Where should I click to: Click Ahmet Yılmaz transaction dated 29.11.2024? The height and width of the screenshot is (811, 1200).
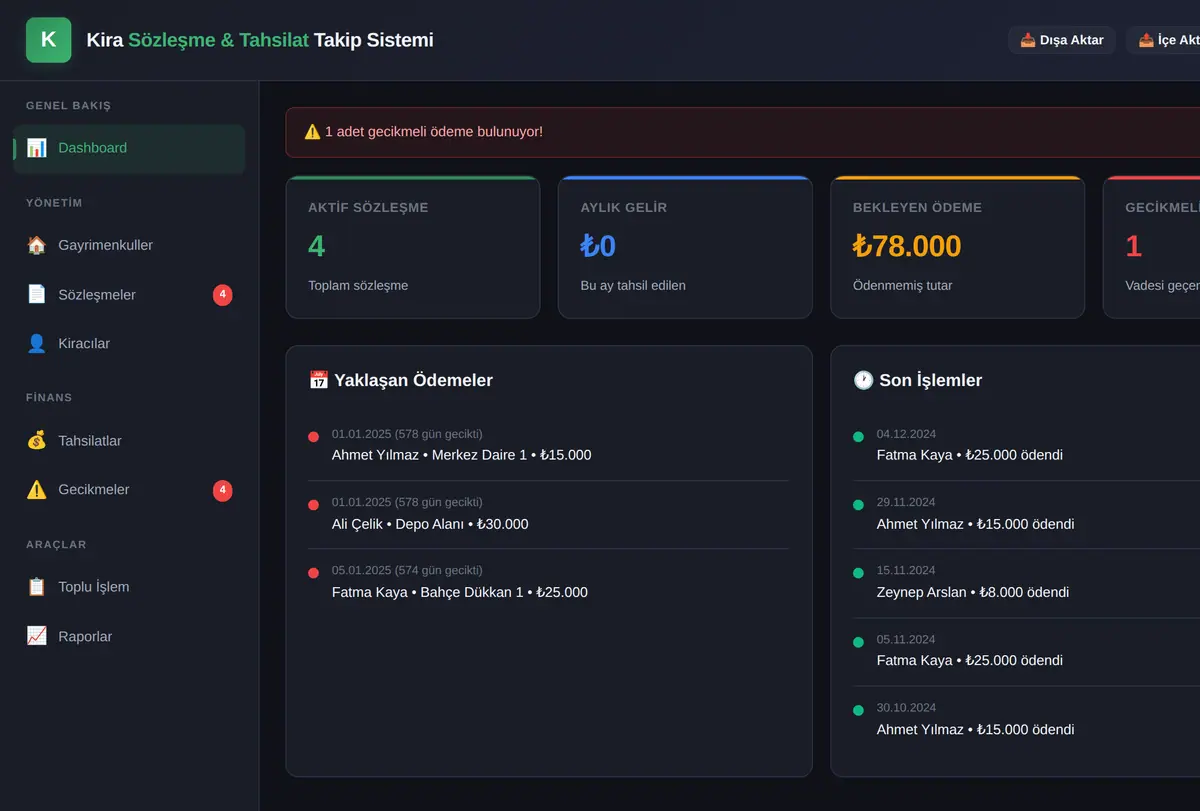[x=1026, y=514]
